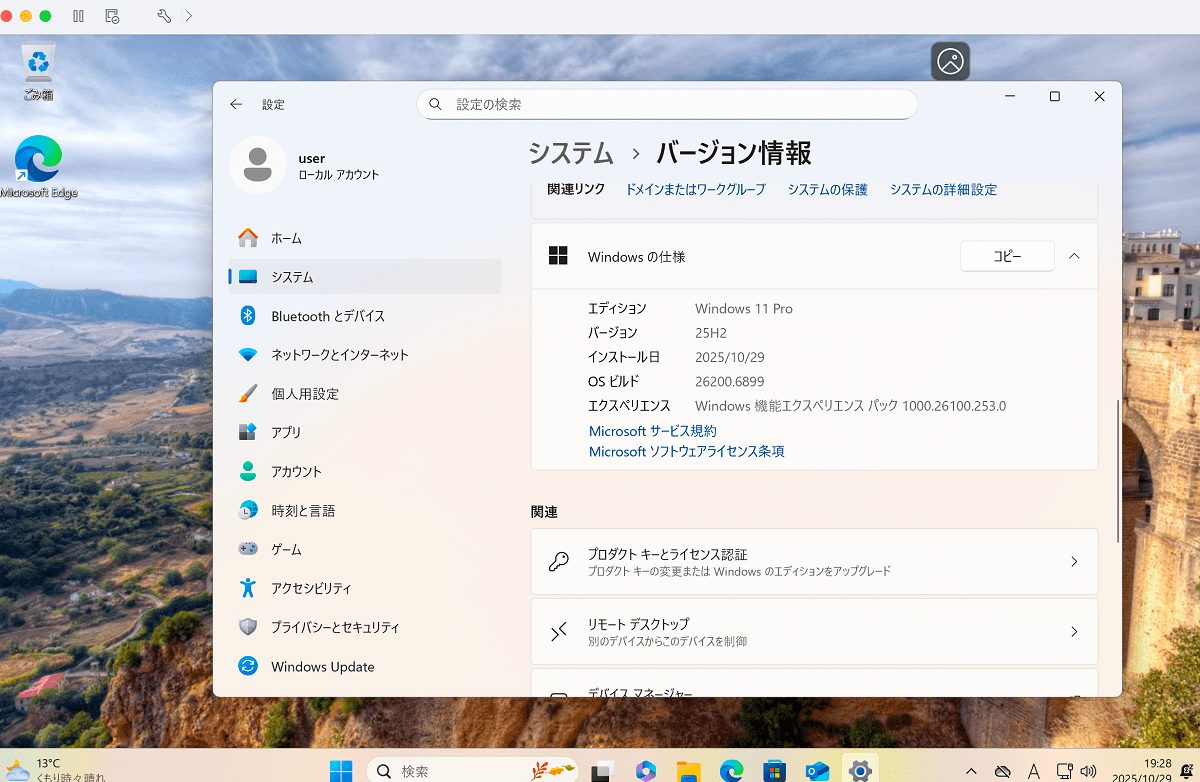This screenshot has height=782, width=1200.
Task: Click the Accounts sidebar icon
Action: click(x=248, y=471)
